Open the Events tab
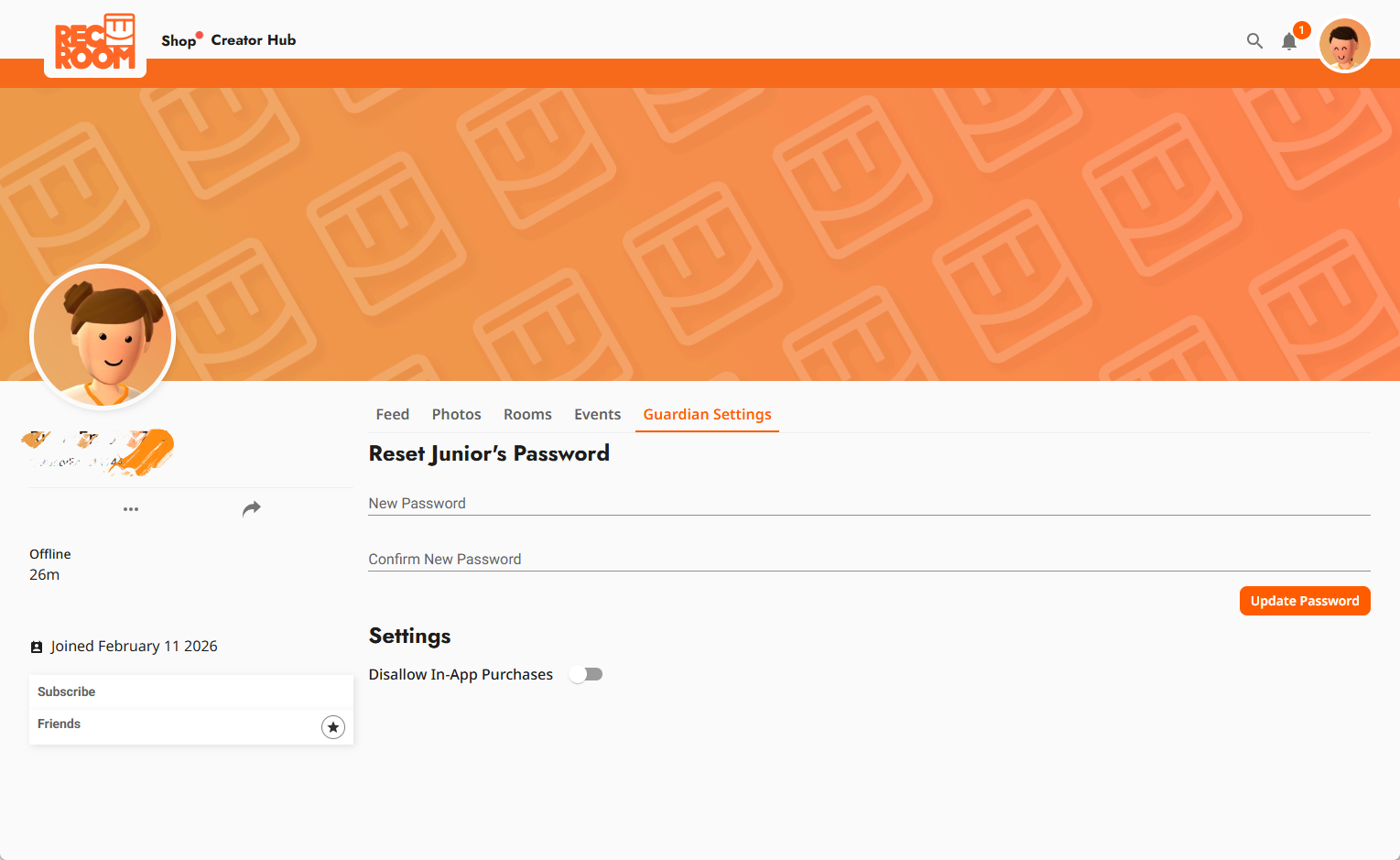This screenshot has width=1400, height=860. [x=597, y=414]
